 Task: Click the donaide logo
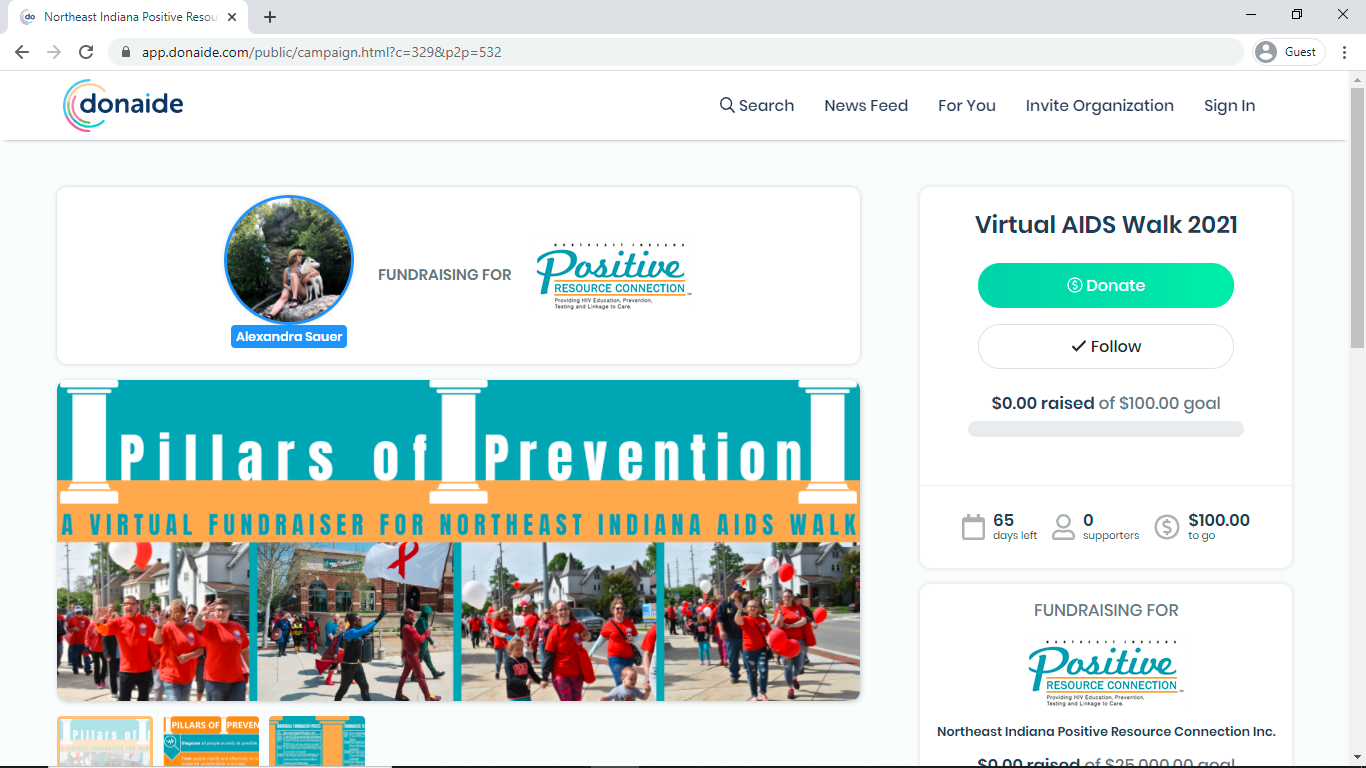click(x=123, y=105)
